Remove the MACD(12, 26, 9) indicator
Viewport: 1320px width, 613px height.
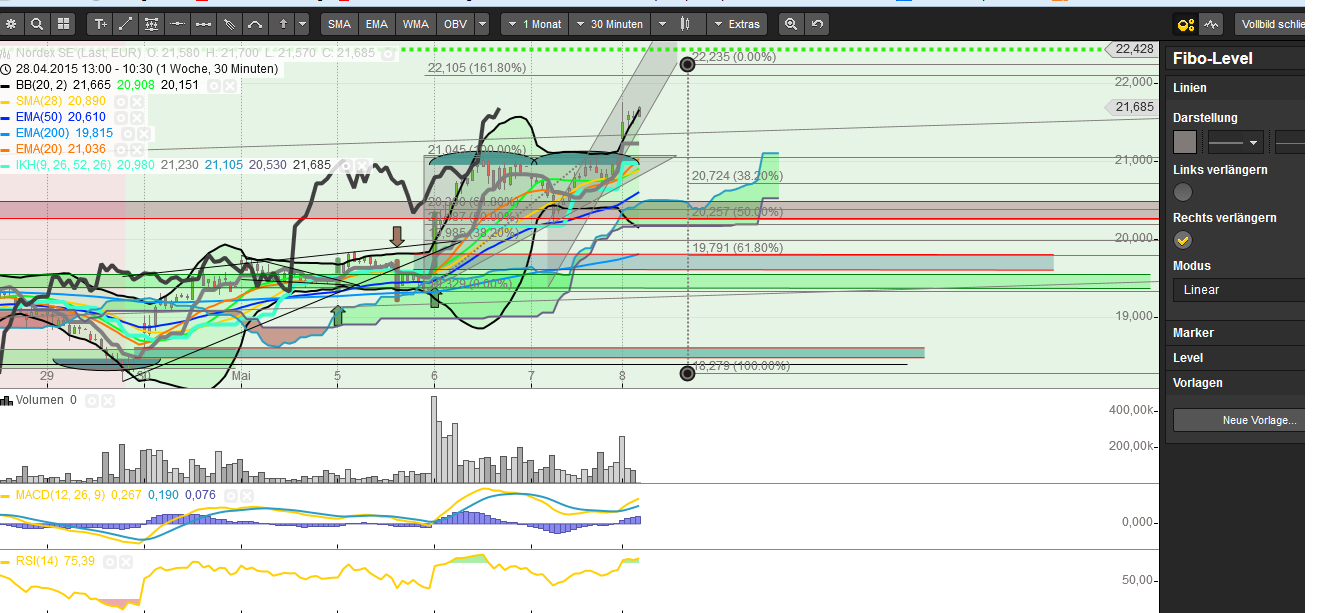click(245, 495)
